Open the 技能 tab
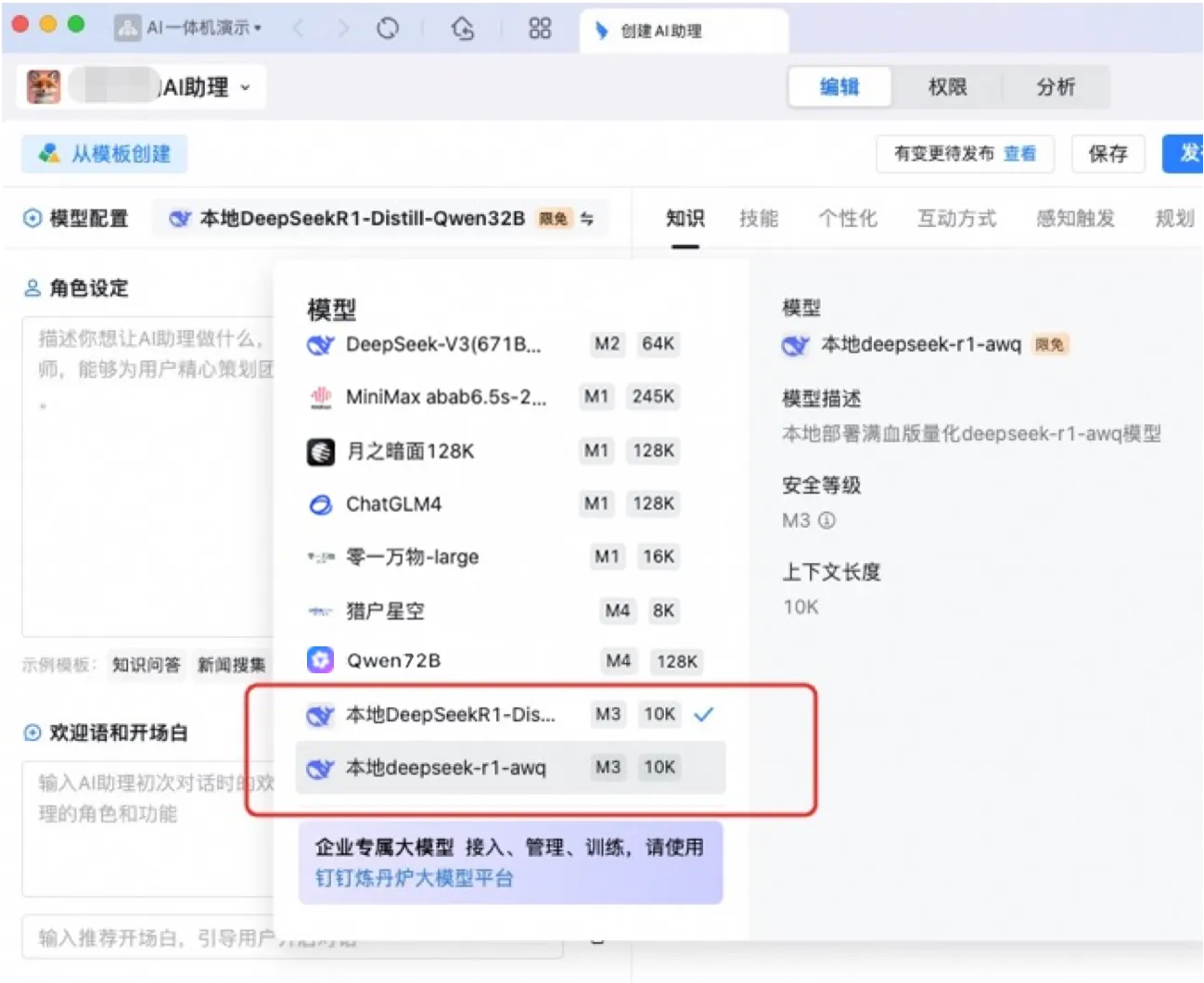1204x983 pixels. (759, 219)
